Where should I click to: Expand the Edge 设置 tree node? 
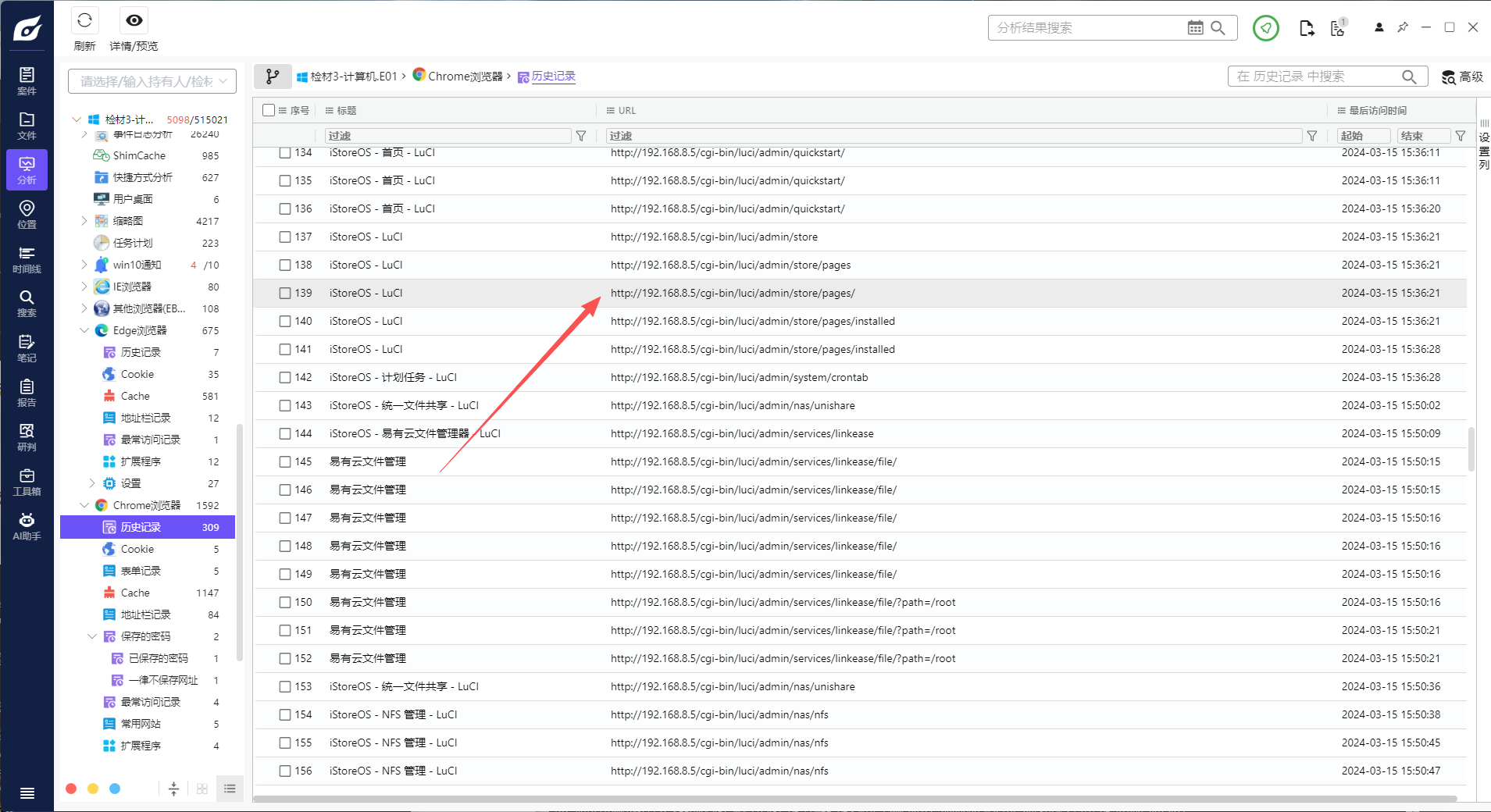[92, 483]
